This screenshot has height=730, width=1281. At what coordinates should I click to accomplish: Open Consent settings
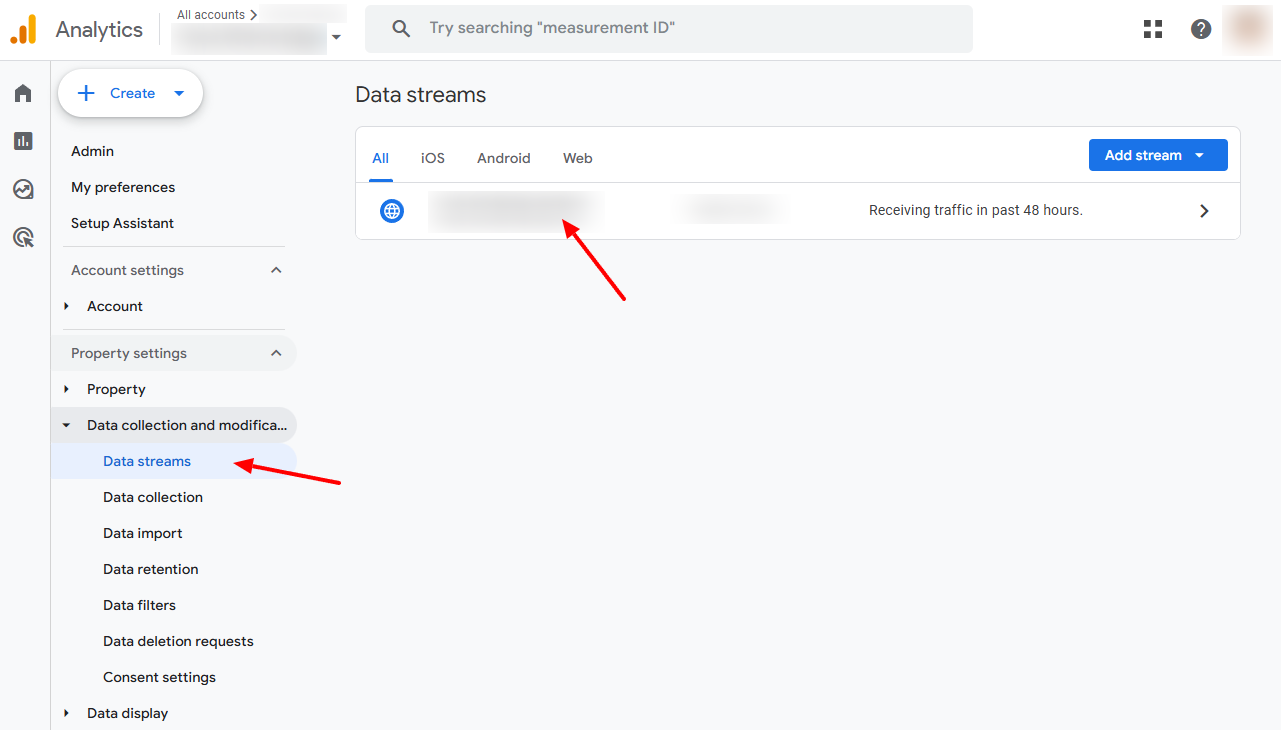pyautogui.click(x=159, y=677)
